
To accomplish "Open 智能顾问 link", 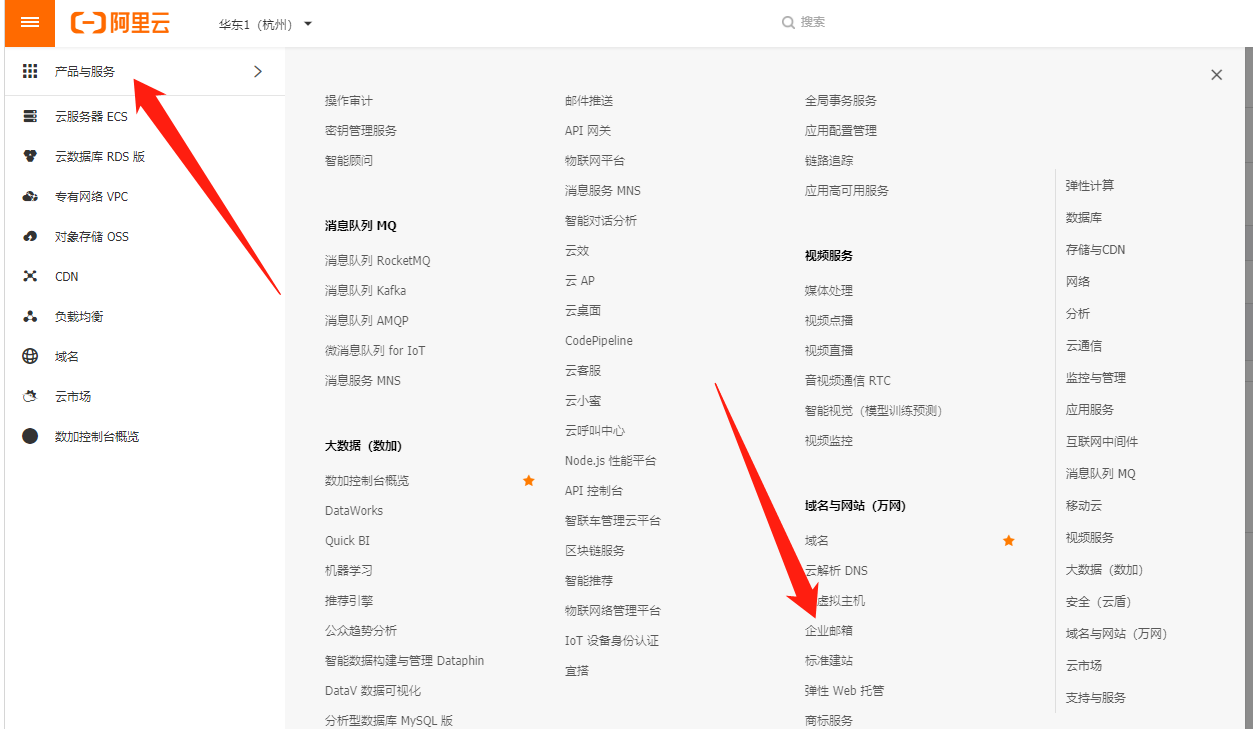I will tap(349, 161).
